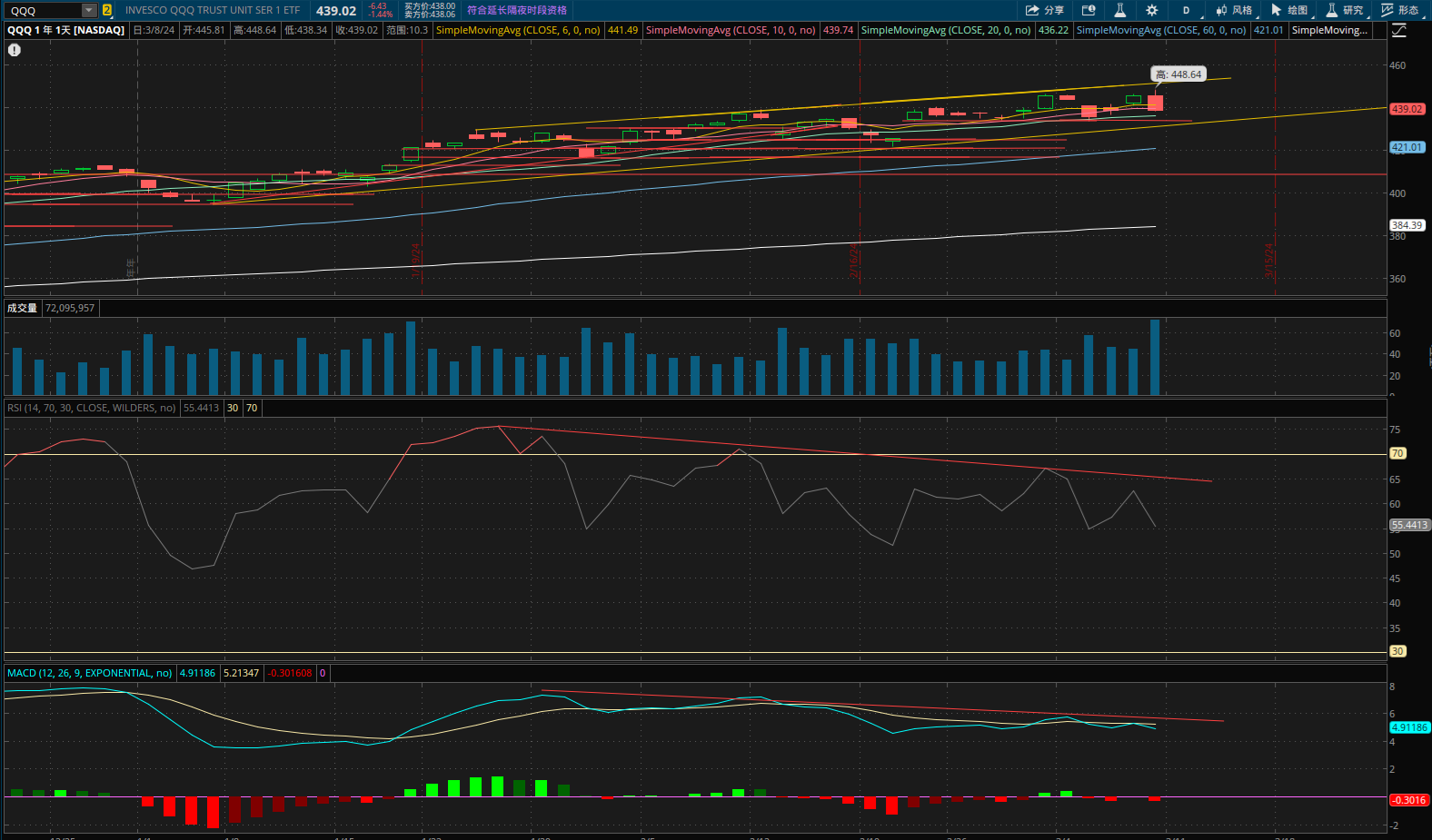The height and width of the screenshot is (840, 1432).
Task: Click the 384.39 price axis tag
Action: [1407, 225]
